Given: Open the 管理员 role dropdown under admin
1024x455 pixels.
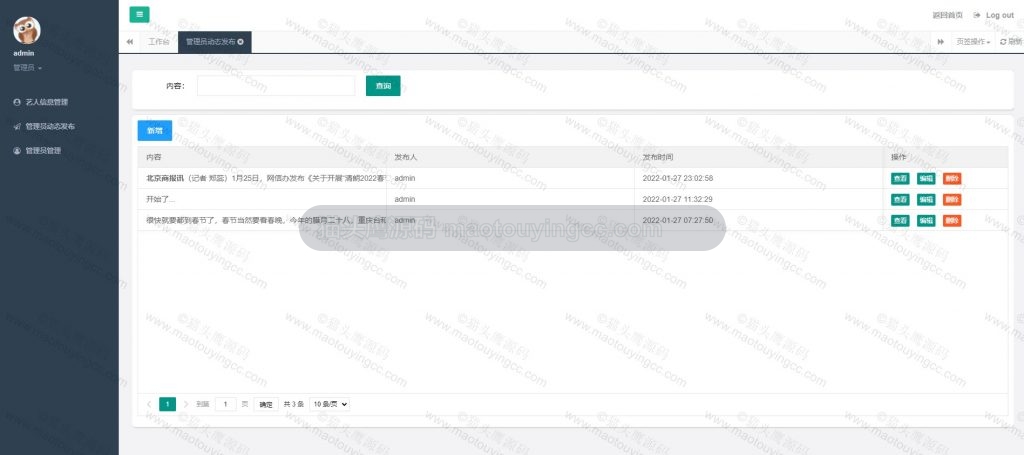Looking at the screenshot, I should coord(27,68).
